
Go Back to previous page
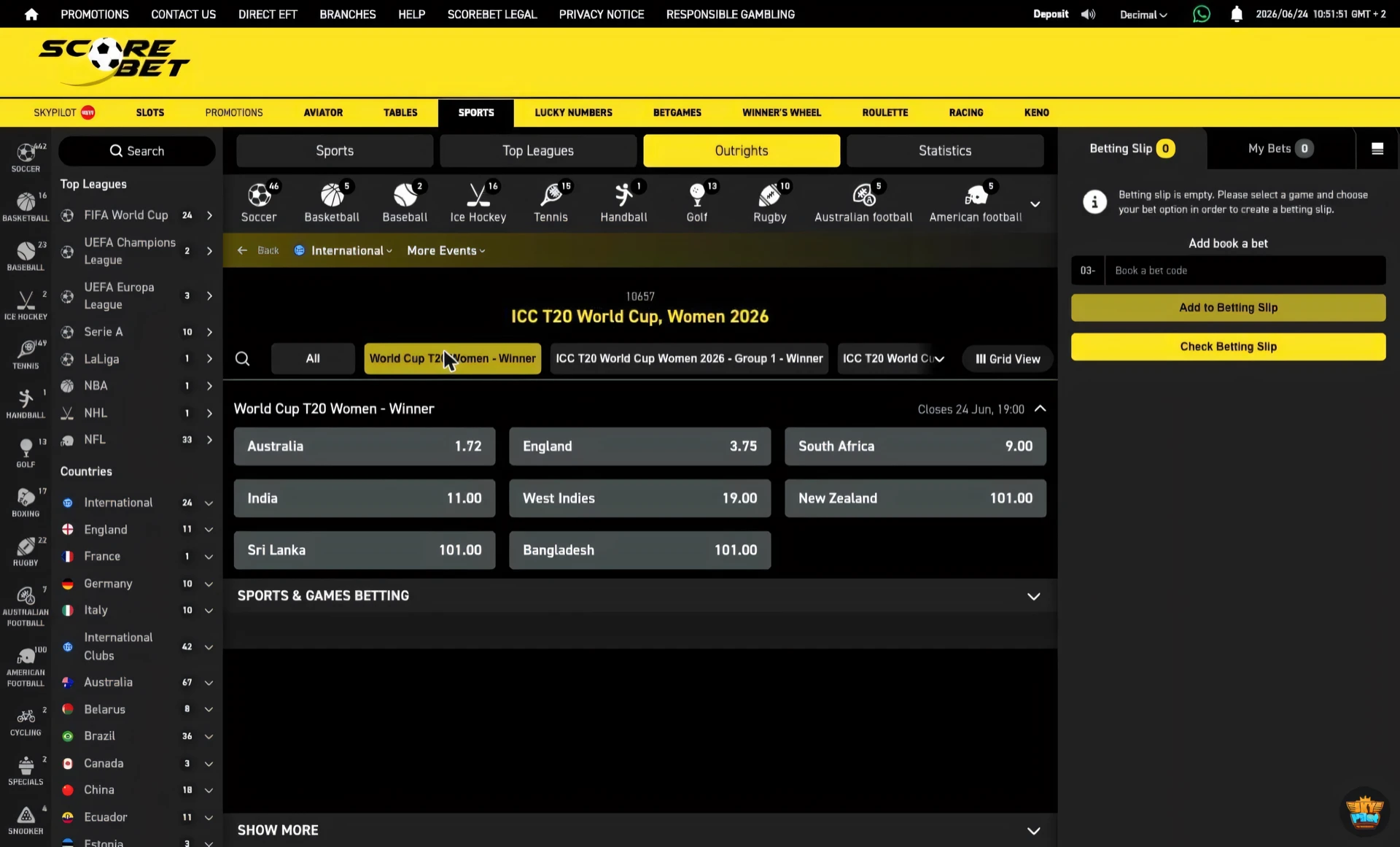coord(259,250)
